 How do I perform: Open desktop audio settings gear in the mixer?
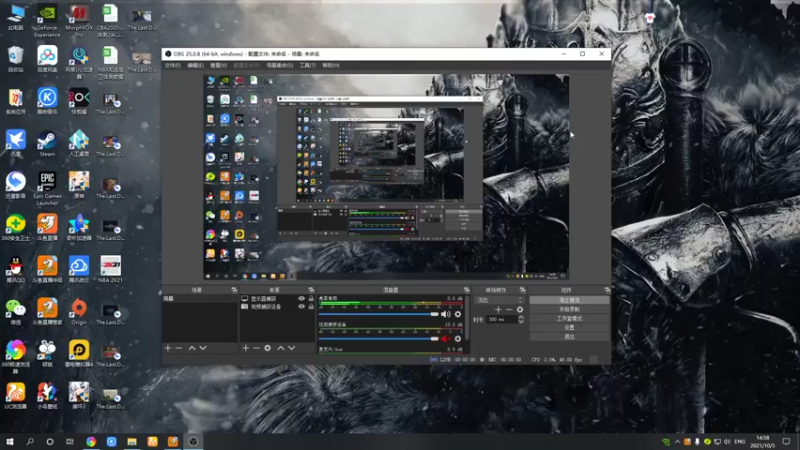458,314
